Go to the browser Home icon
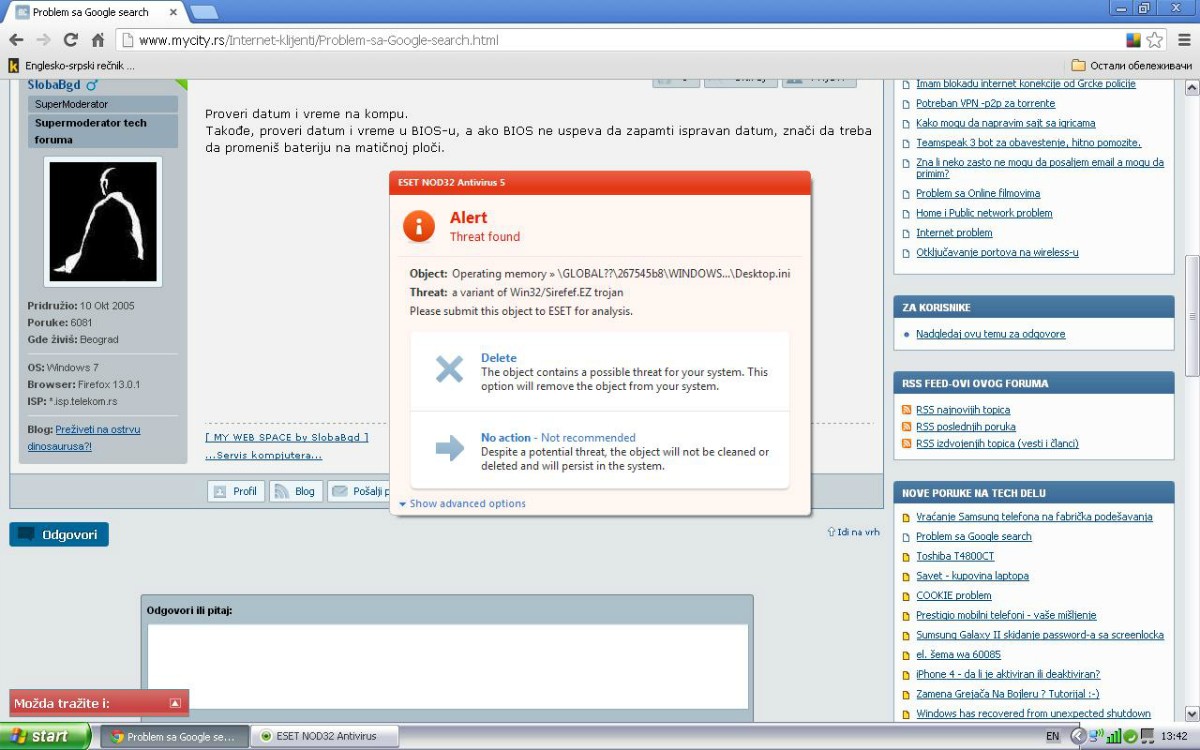The height and width of the screenshot is (750, 1200). pyautogui.click(x=98, y=40)
